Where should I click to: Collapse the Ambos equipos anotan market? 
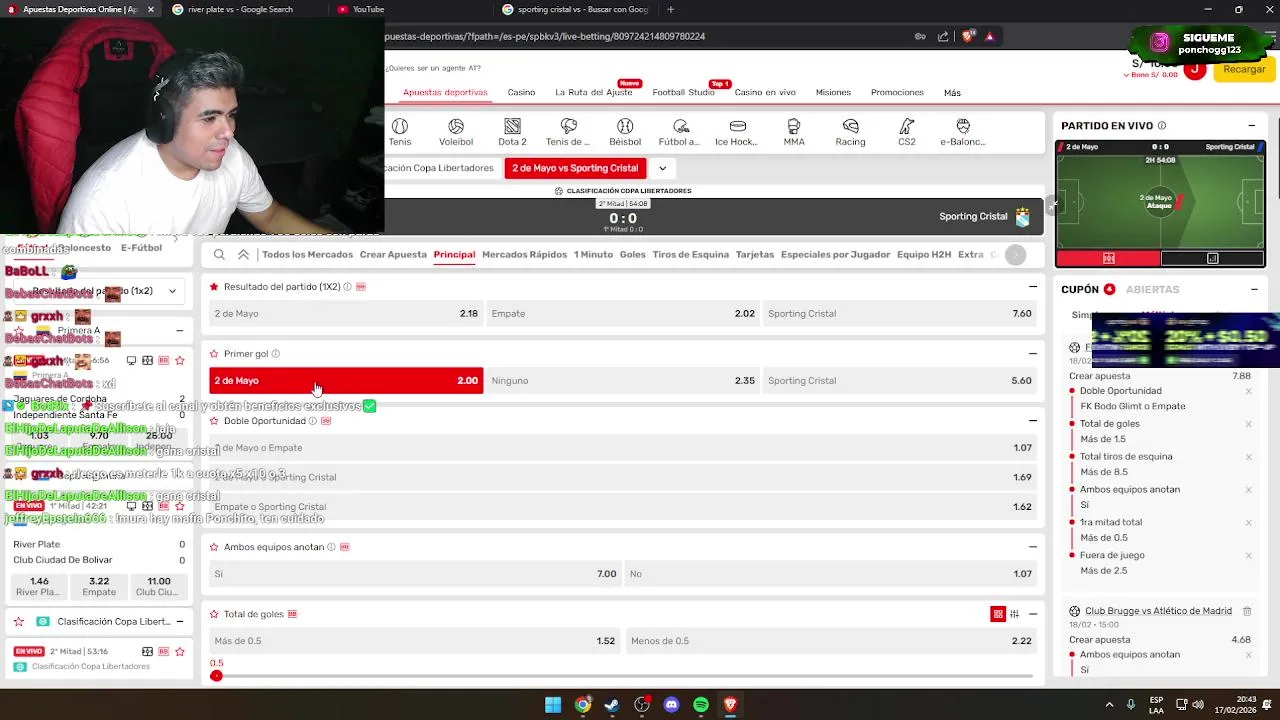(x=1033, y=547)
